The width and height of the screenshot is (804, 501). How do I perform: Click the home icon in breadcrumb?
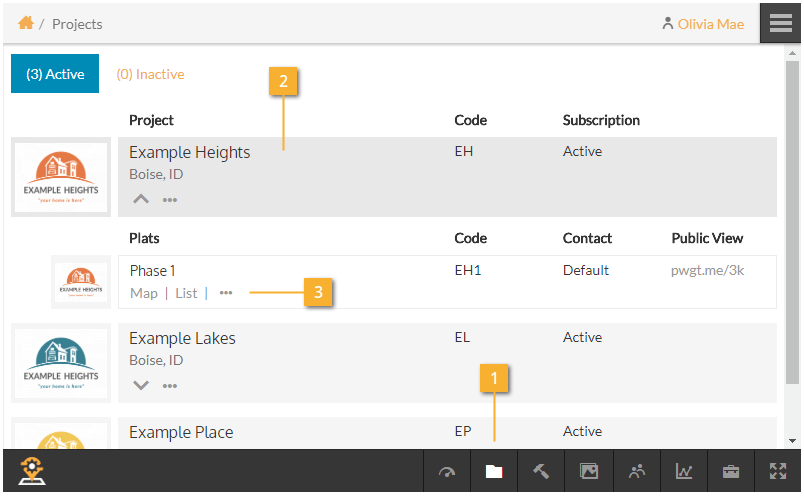[x=26, y=23]
